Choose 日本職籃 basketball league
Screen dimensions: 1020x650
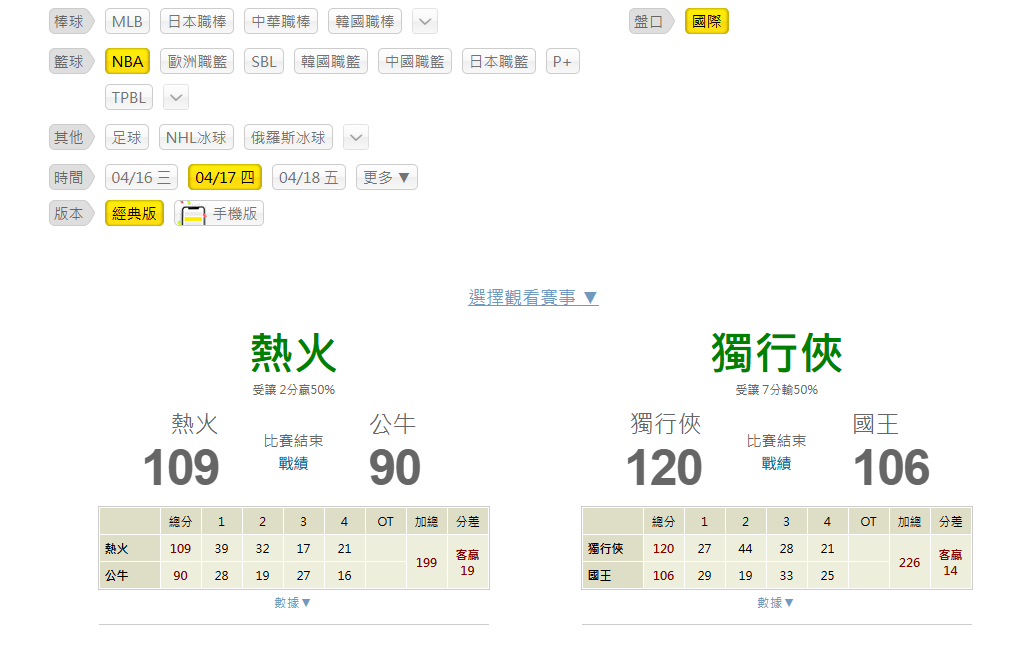point(499,62)
